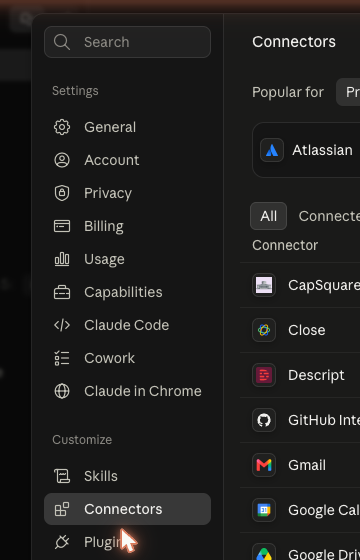Select the All connectors filter tab
This screenshot has height=560, width=360.
[x=269, y=216]
